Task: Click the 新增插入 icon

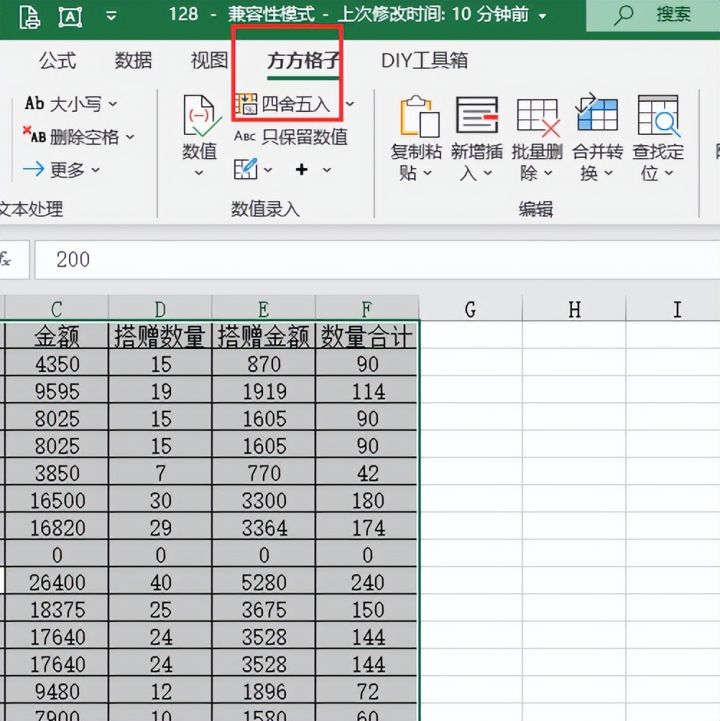Action: click(x=477, y=115)
